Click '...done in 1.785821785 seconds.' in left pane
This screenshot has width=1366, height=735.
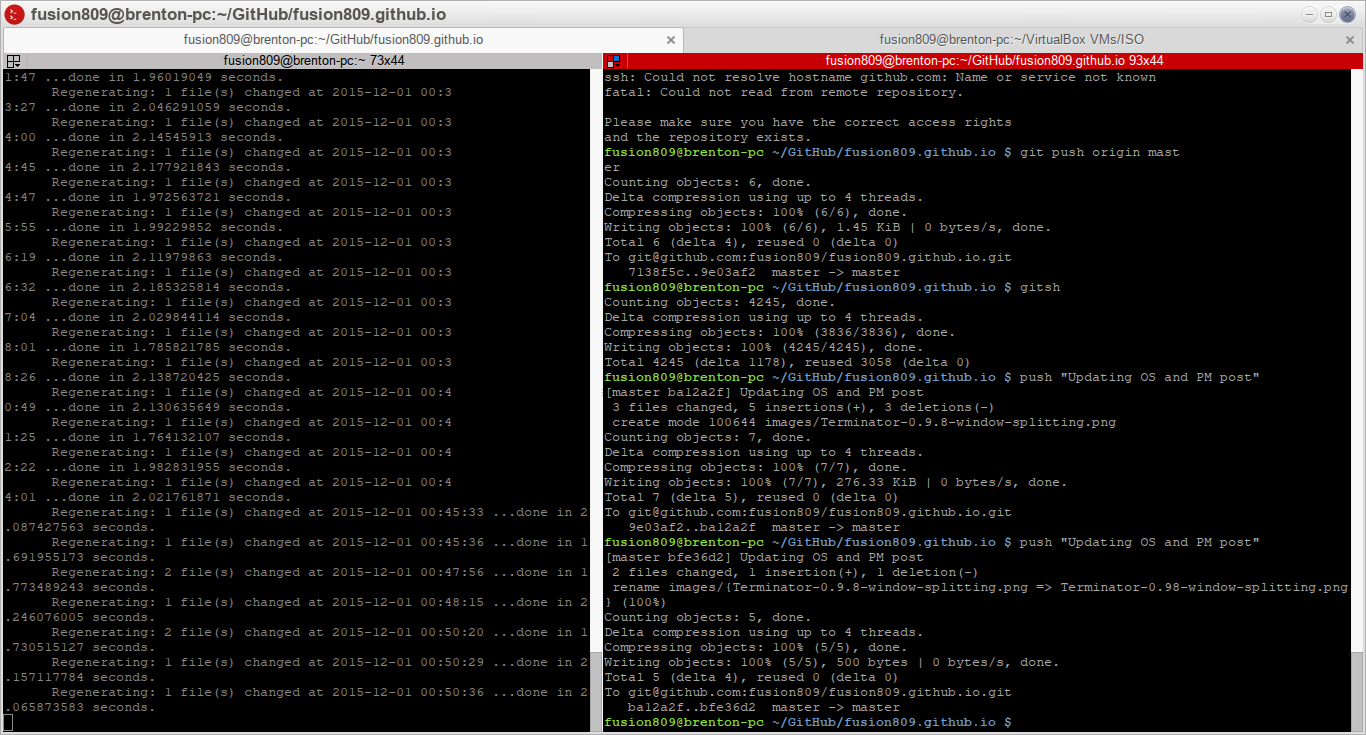(x=168, y=347)
